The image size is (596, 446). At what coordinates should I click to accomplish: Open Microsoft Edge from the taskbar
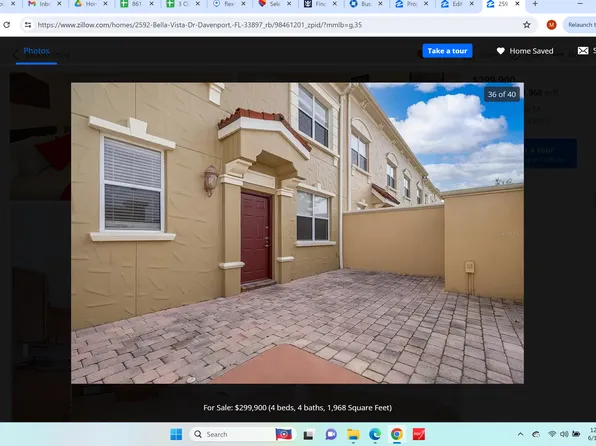click(375, 434)
